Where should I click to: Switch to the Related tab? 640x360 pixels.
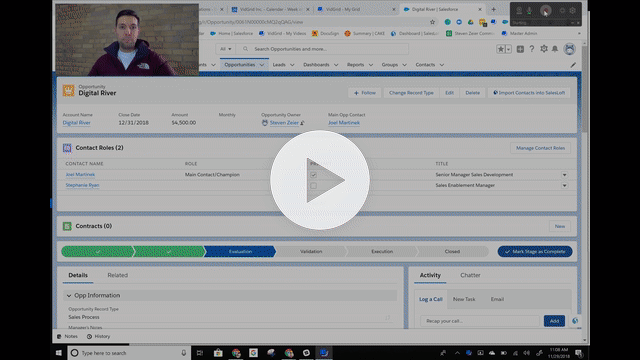point(118,276)
